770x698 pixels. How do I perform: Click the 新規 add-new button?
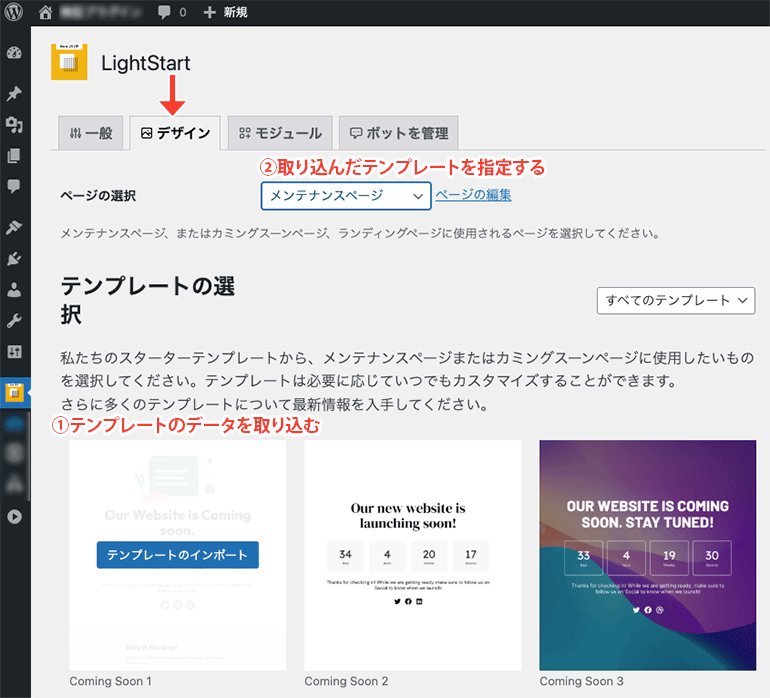[x=225, y=12]
